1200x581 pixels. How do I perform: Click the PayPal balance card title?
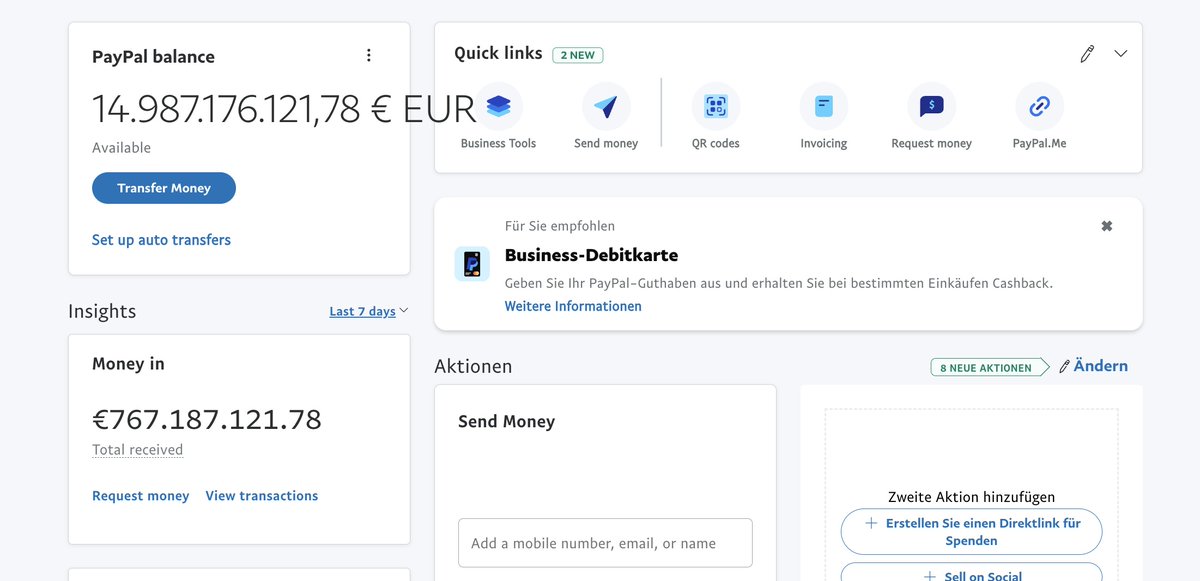coord(153,57)
